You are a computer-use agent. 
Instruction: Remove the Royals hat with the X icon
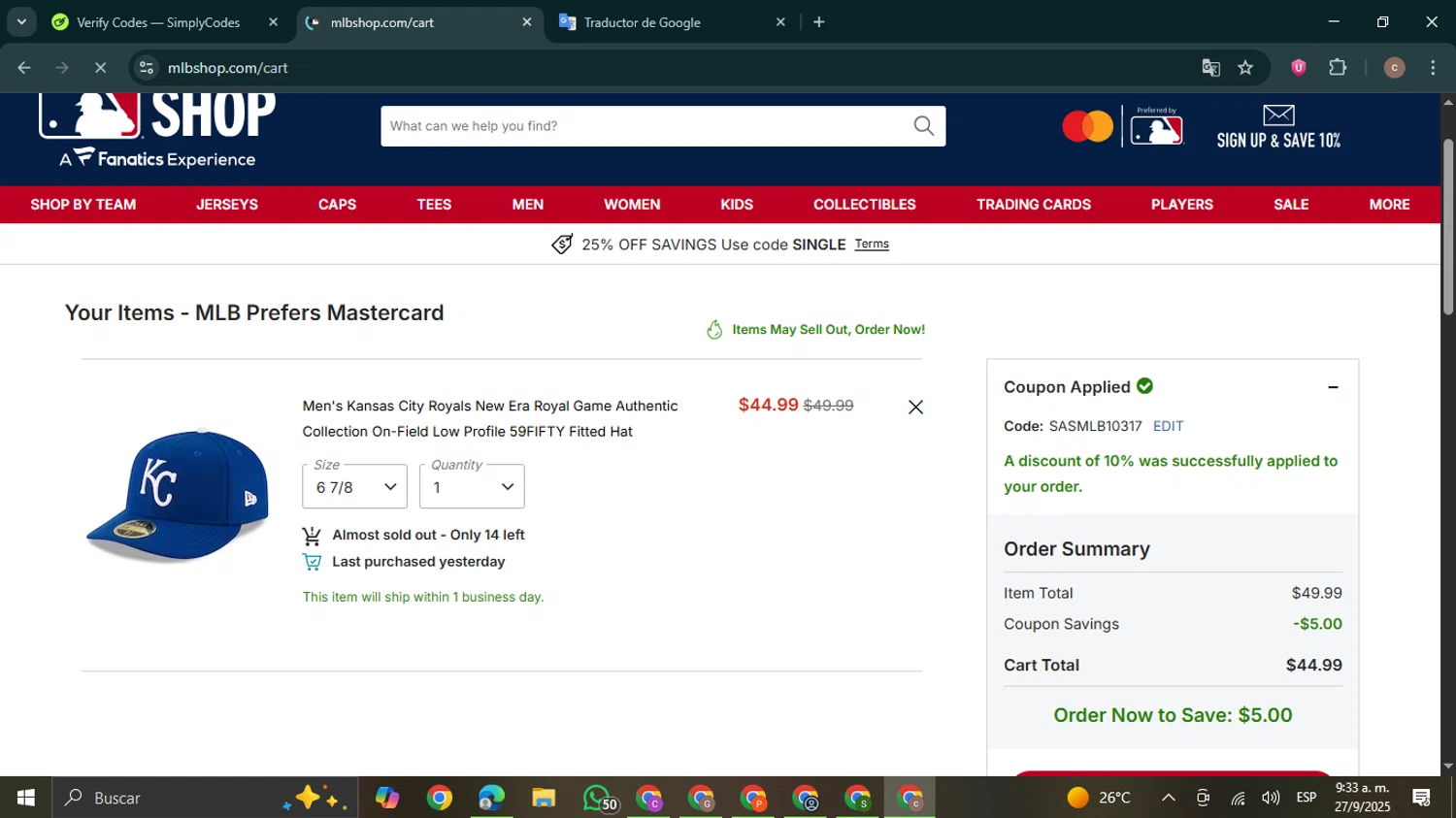915,408
